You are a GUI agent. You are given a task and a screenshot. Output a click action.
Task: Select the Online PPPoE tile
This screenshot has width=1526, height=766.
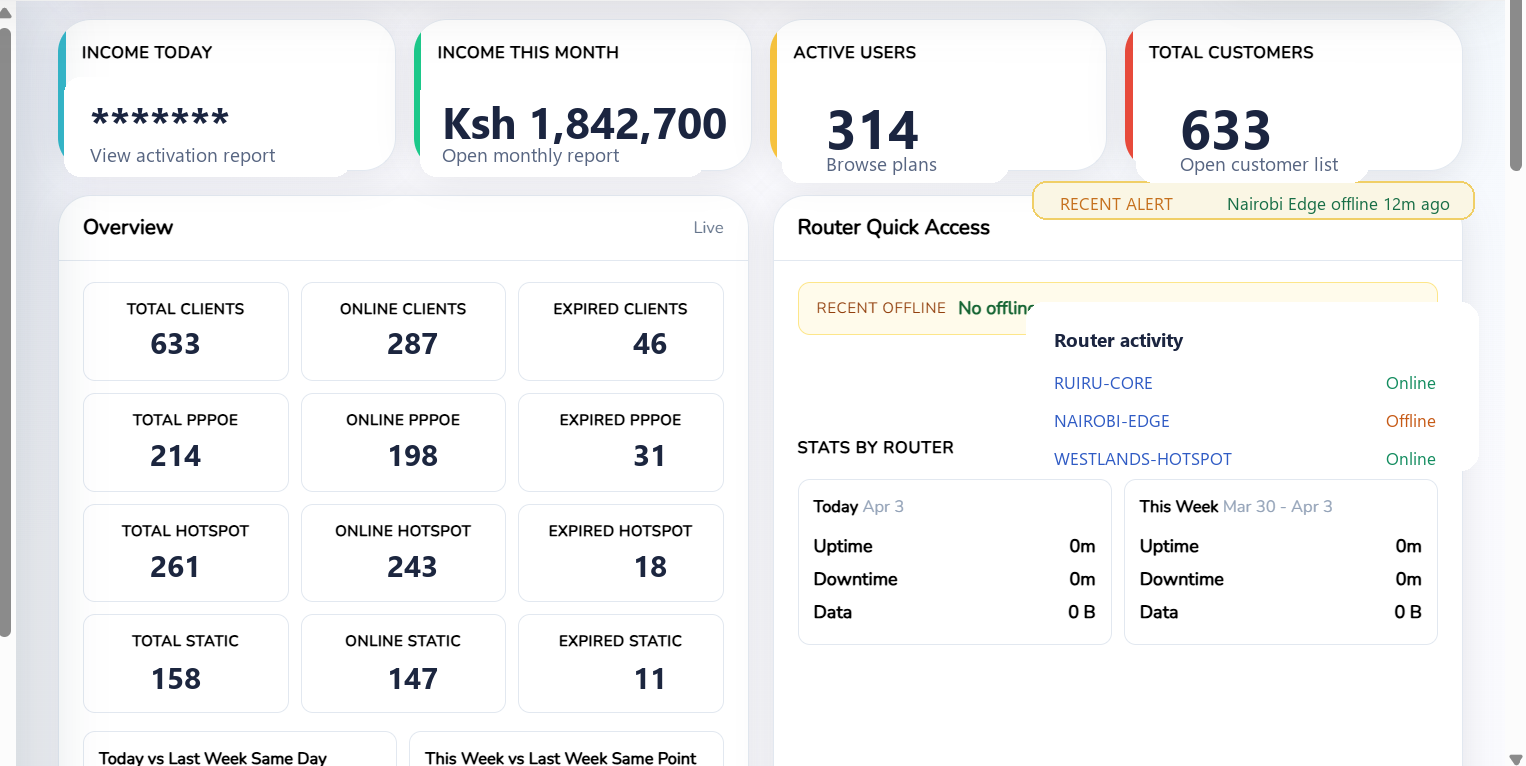coord(403,442)
